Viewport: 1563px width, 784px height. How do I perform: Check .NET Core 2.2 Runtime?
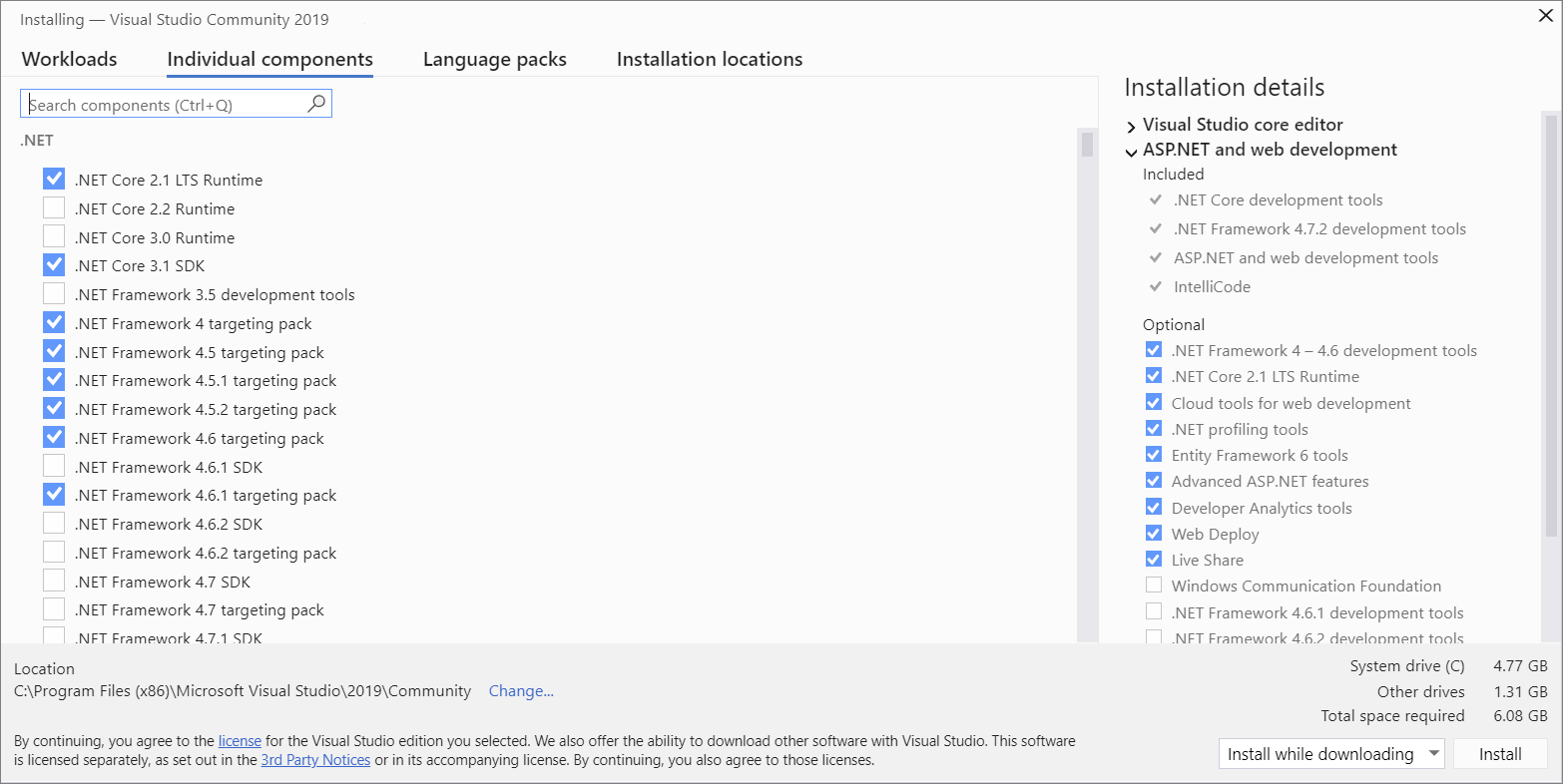tap(54, 207)
